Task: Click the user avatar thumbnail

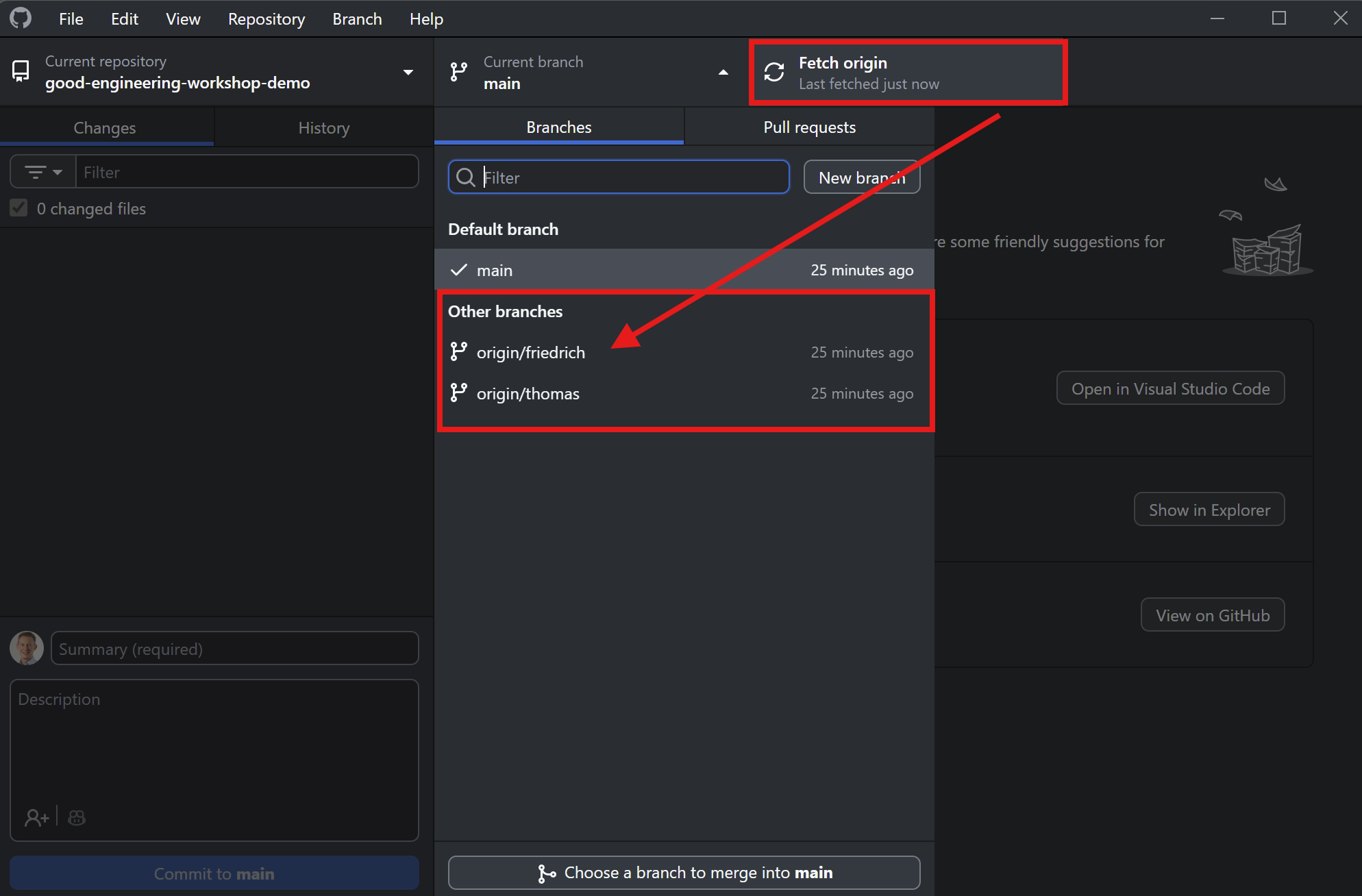Action: tap(27, 648)
